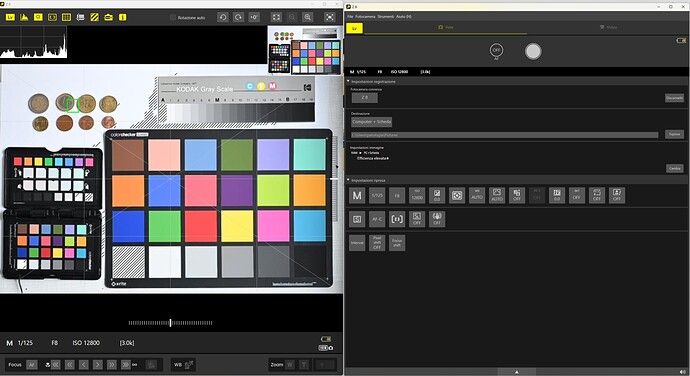Open the WB AUTO setting

[x=477, y=195]
